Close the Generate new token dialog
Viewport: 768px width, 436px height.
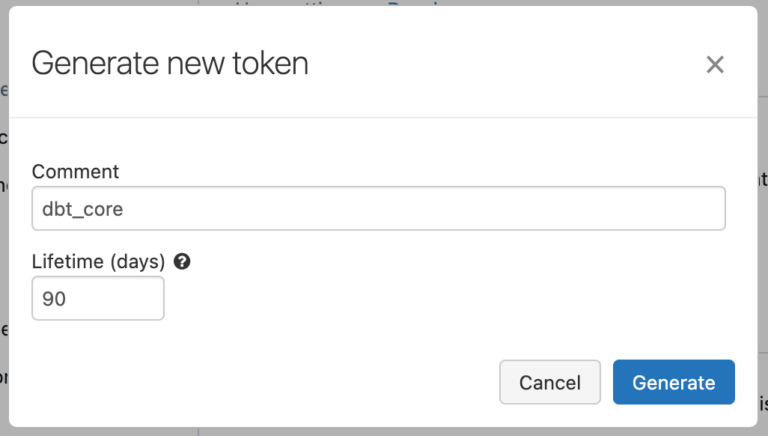click(714, 65)
